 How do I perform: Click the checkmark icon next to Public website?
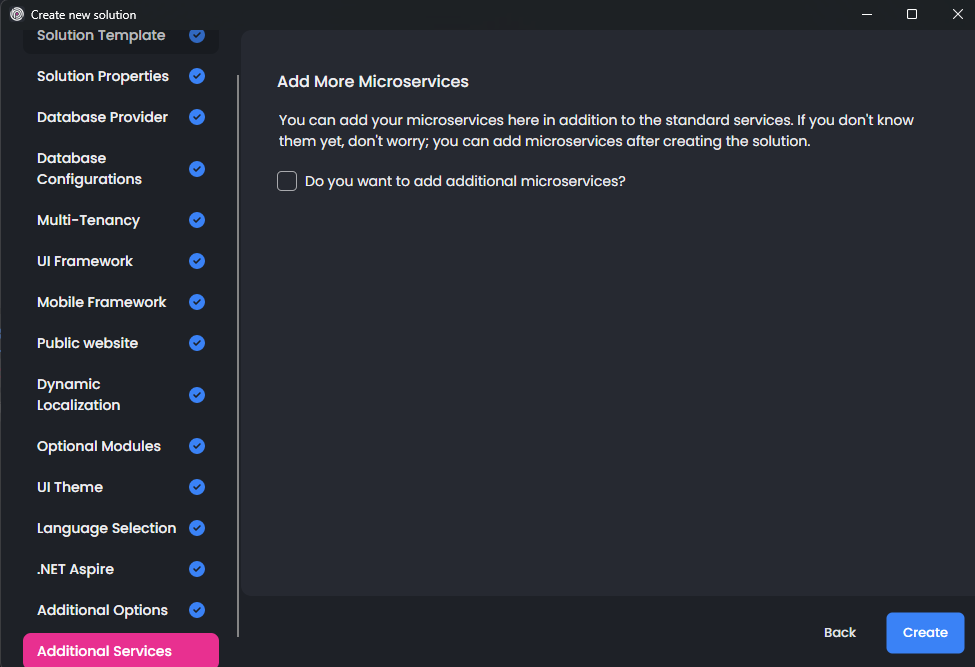[x=197, y=343]
